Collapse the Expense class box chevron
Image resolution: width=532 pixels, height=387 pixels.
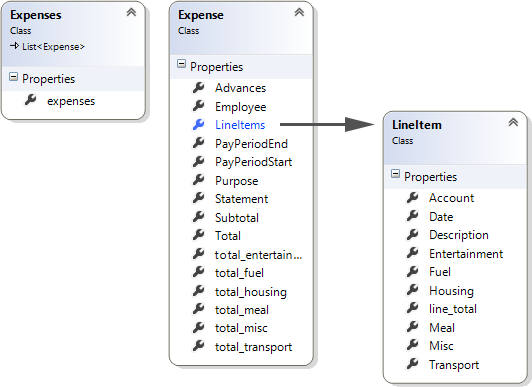tap(299, 13)
